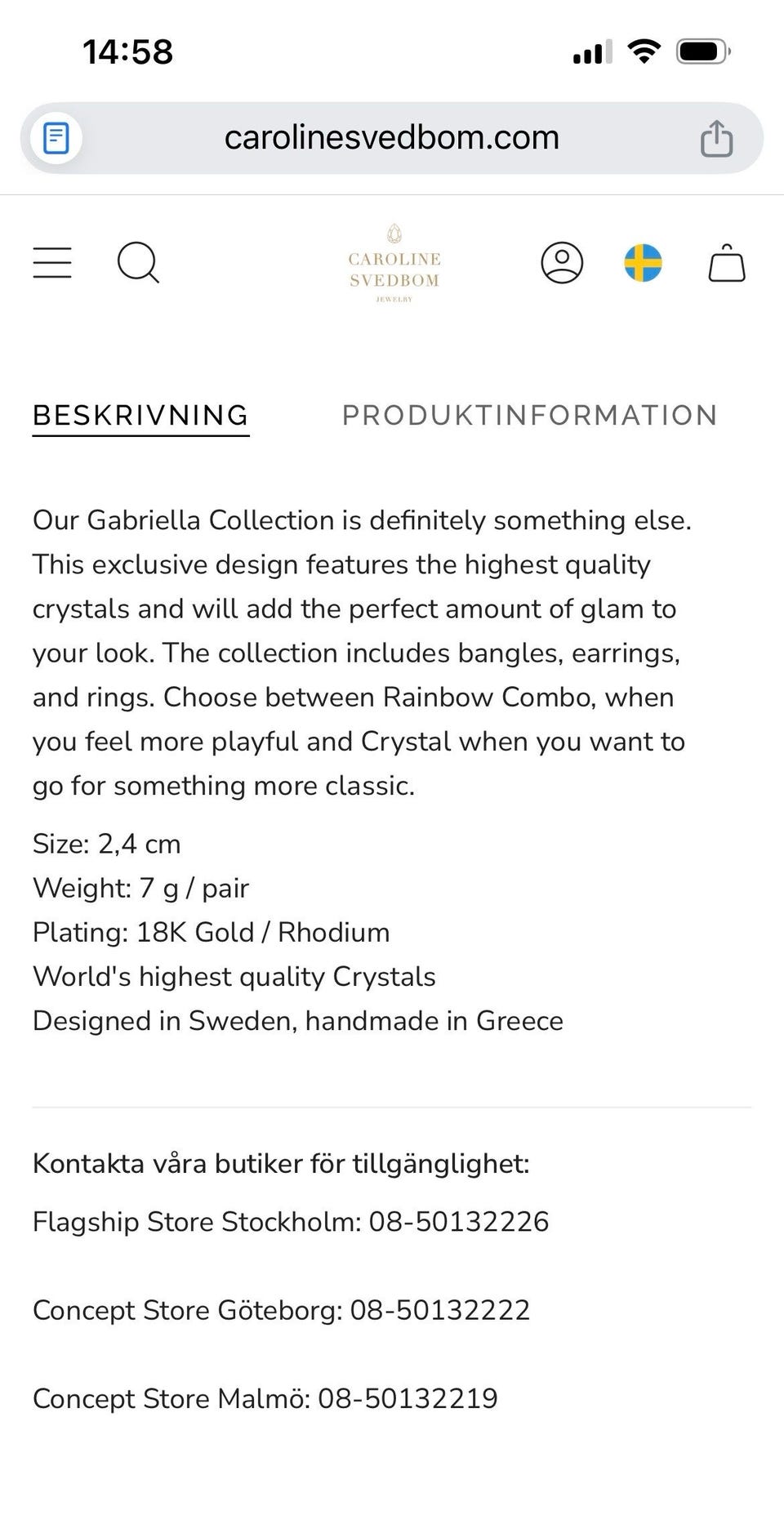This screenshot has height=1520, width=784.
Task: Call Concept Store Göteborg phone number
Action: tap(440, 1310)
